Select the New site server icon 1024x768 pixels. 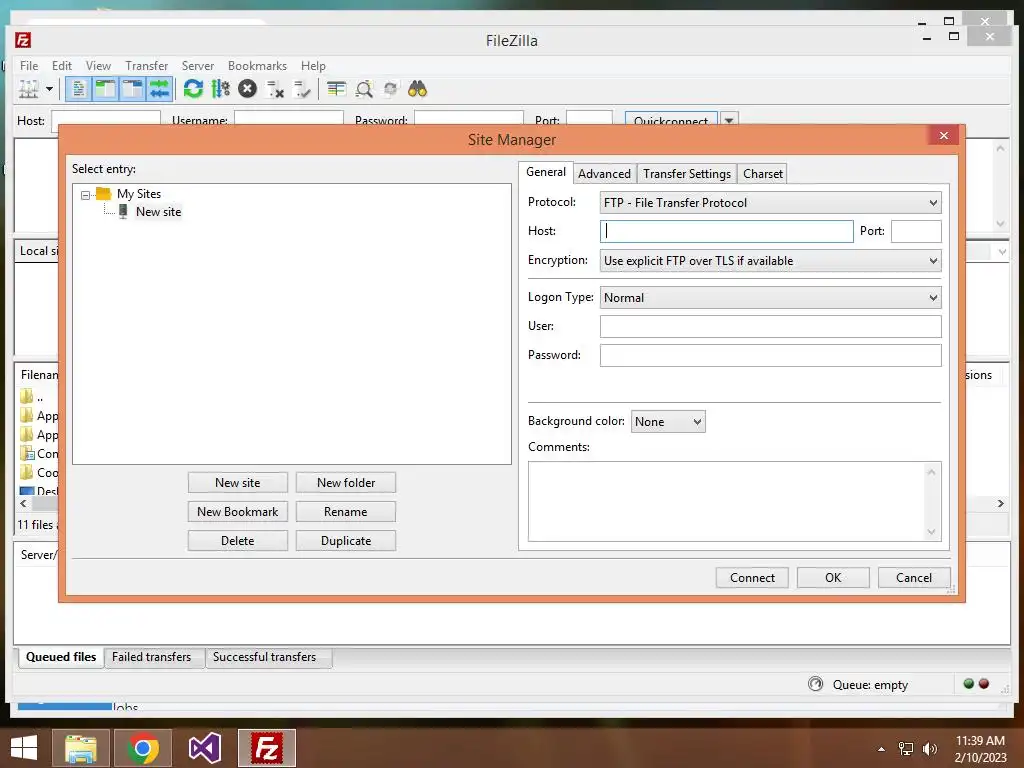point(123,212)
